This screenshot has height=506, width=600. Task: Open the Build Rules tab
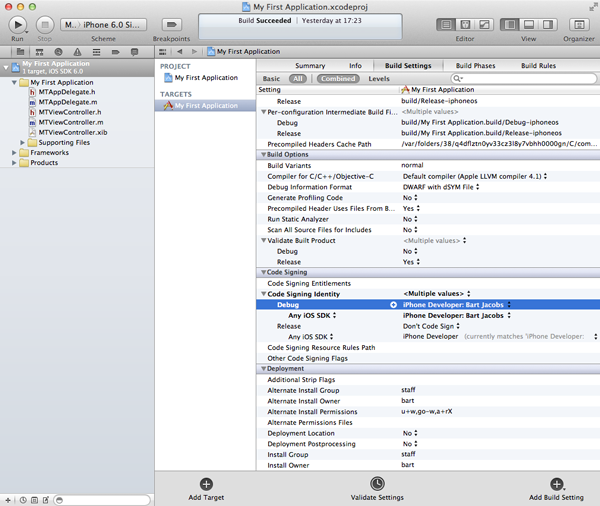(538, 66)
